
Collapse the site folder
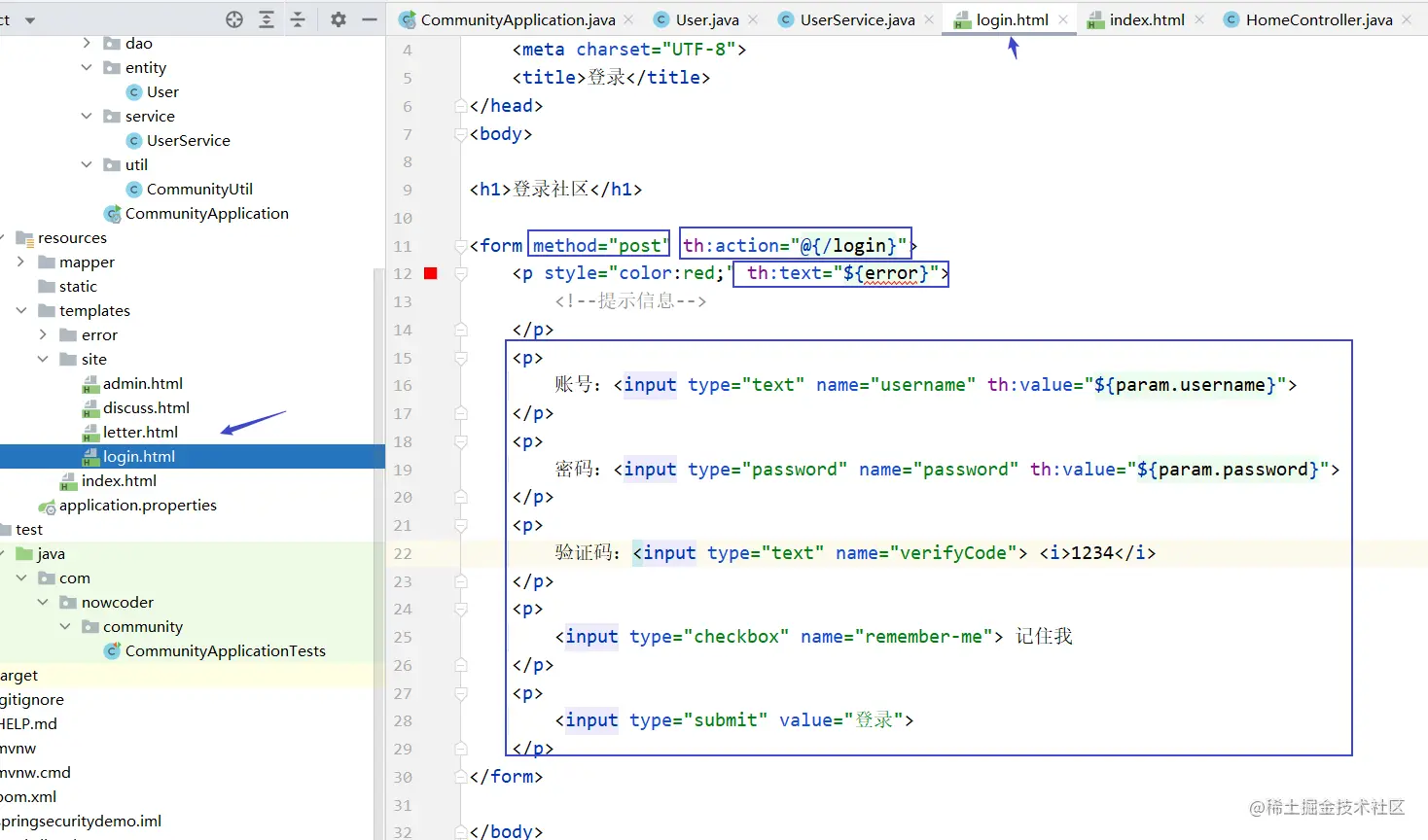coord(43,359)
